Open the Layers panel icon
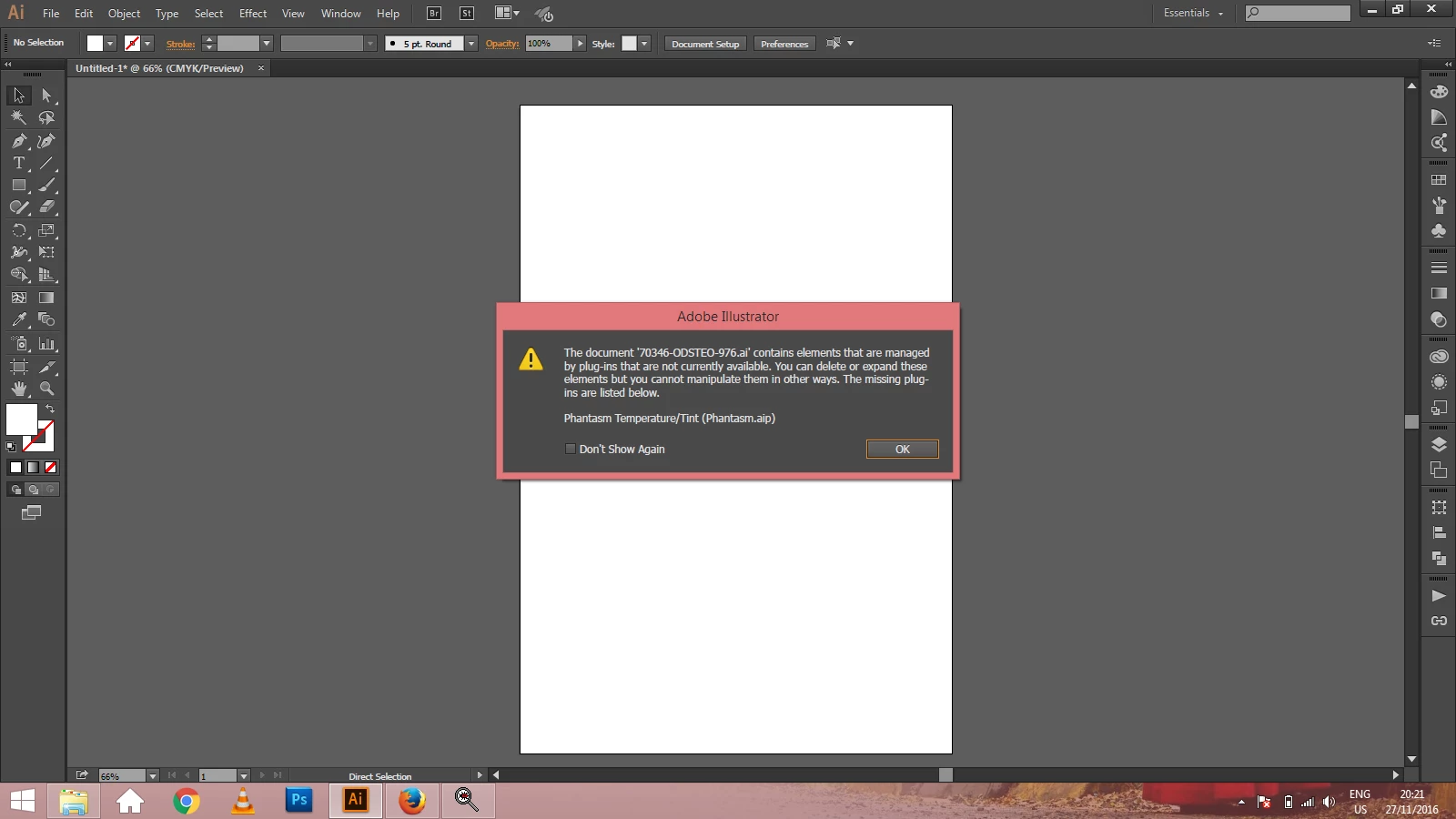The width and height of the screenshot is (1456, 819). tap(1439, 445)
